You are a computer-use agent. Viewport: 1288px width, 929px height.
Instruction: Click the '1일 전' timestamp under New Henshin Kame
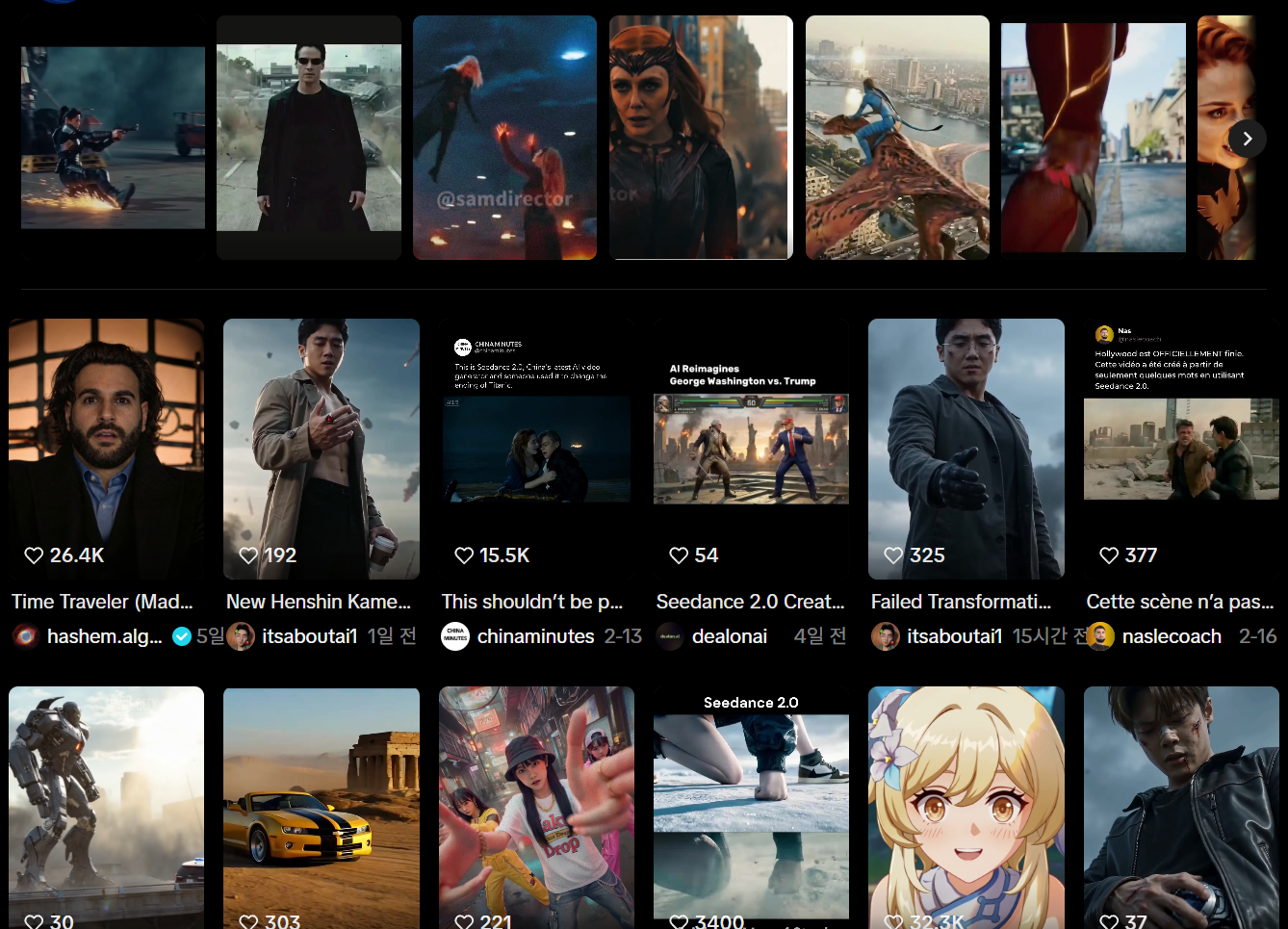[x=392, y=636]
